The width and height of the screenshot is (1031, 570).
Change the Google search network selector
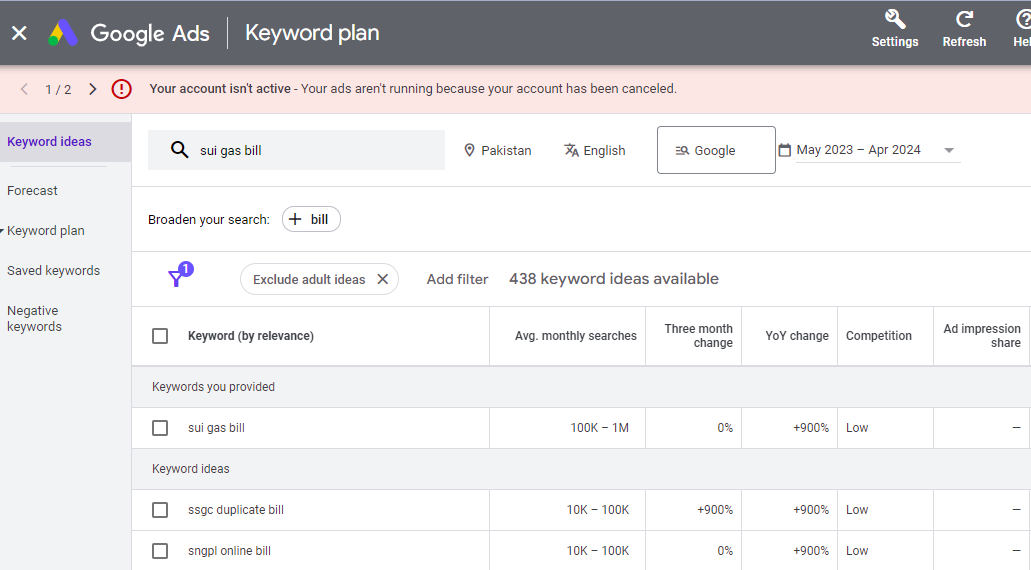pos(715,150)
